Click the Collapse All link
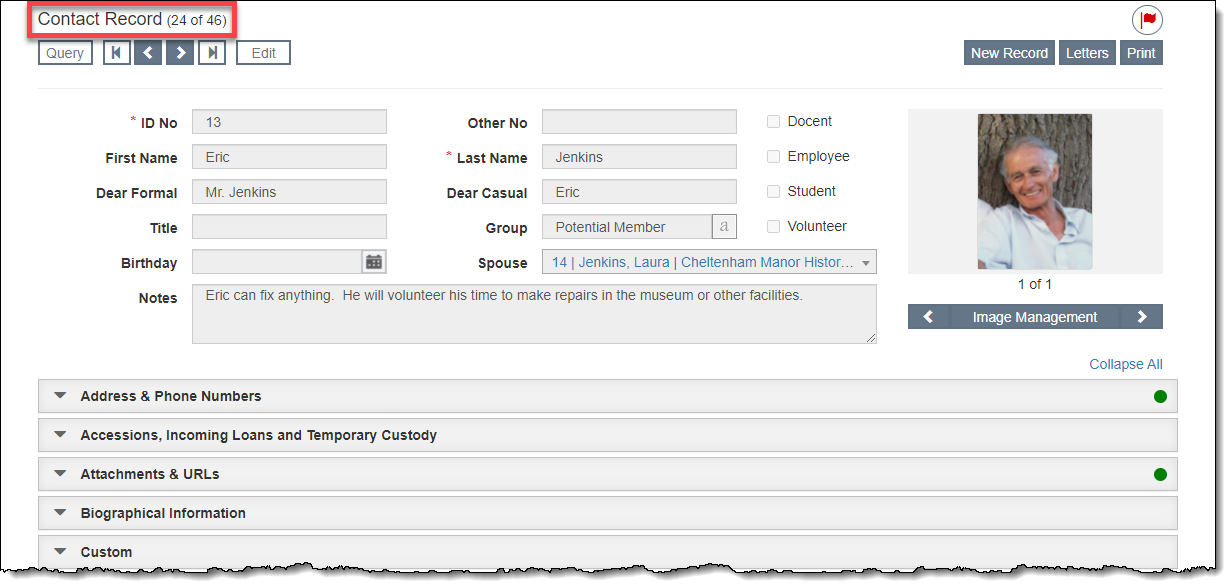1231x588 pixels. pyautogui.click(x=1125, y=364)
